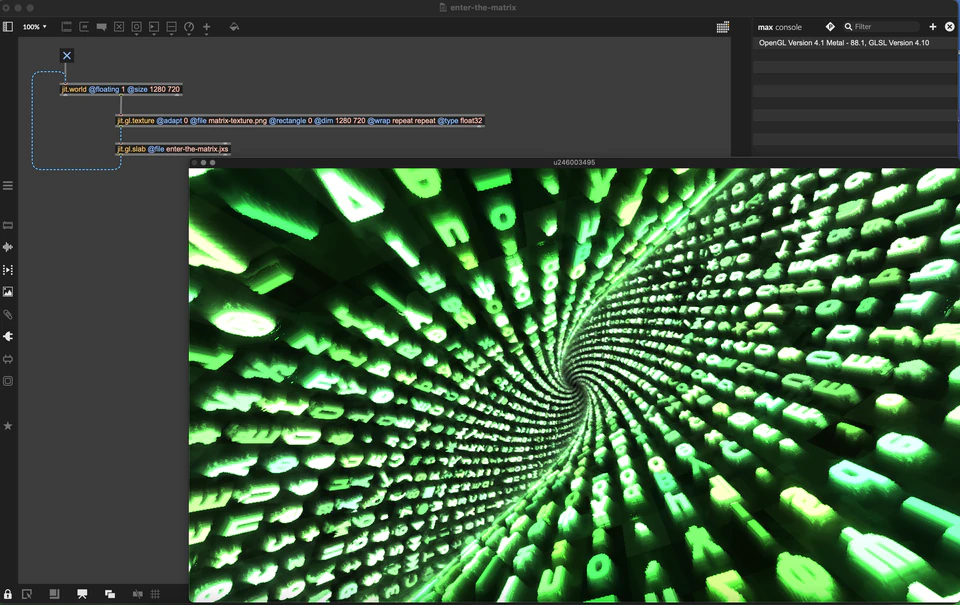This screenshot has width=960, height=605.
Task: Select the jit.world object box
Action: pyautogui.click(x=121, y=89)
